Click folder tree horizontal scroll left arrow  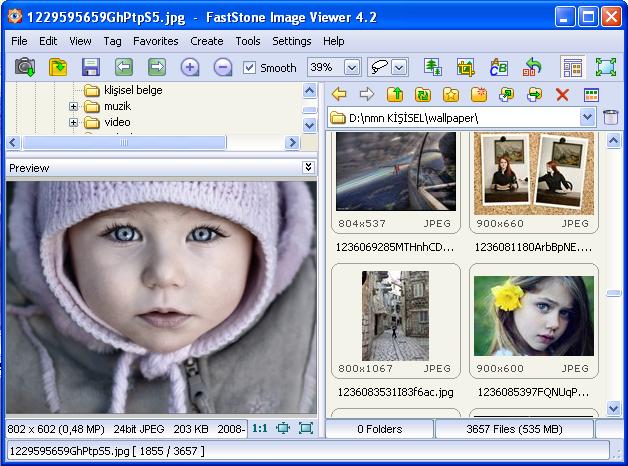click(13, 143)
